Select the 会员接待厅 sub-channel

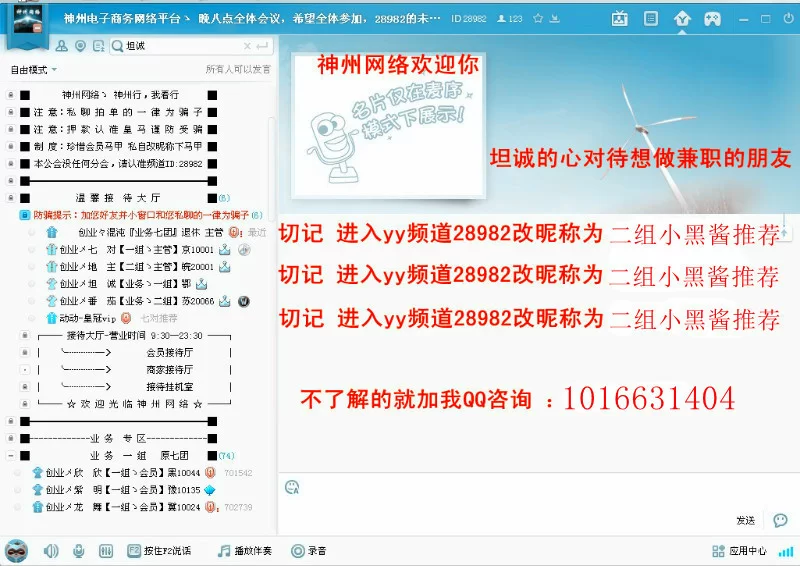click(168, 352)
